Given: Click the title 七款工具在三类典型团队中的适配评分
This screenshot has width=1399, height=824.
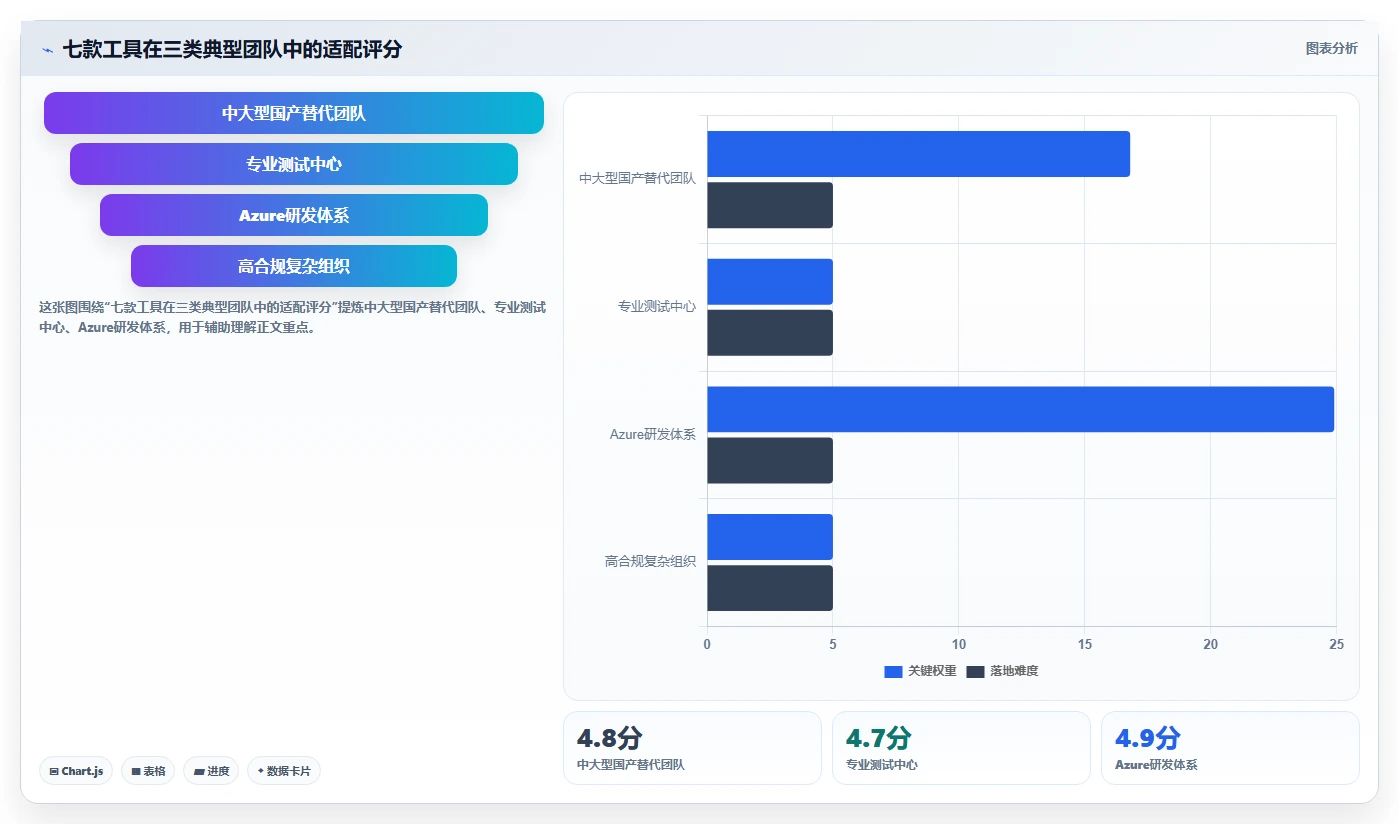Looking at the screenshot, I should pos(232,49).
